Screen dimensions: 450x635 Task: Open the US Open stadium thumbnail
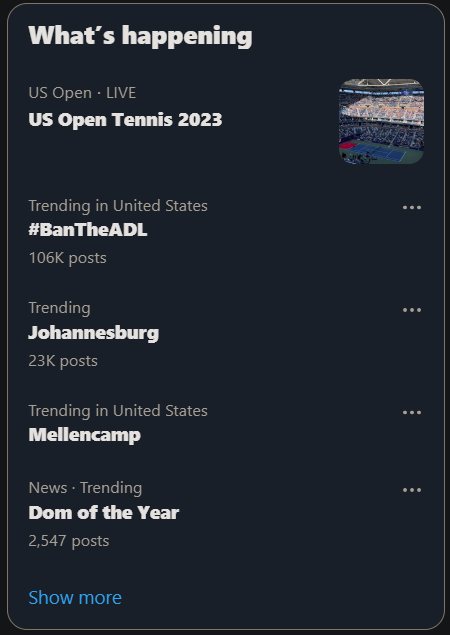pos(381,121)
